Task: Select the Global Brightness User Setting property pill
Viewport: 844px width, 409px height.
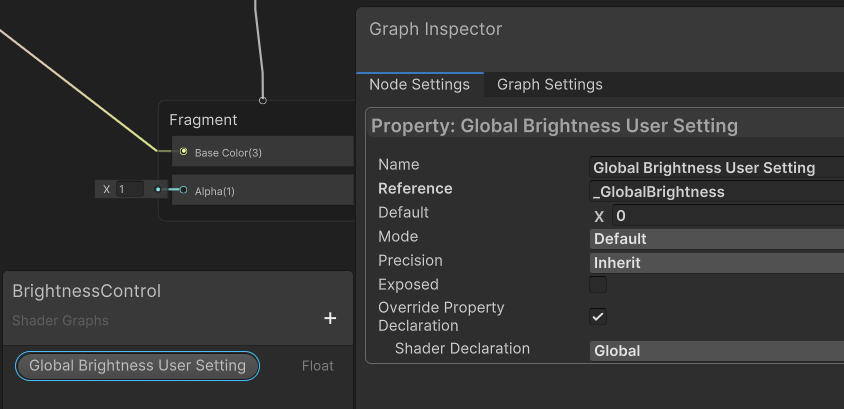Action: [x=137, y=366]
